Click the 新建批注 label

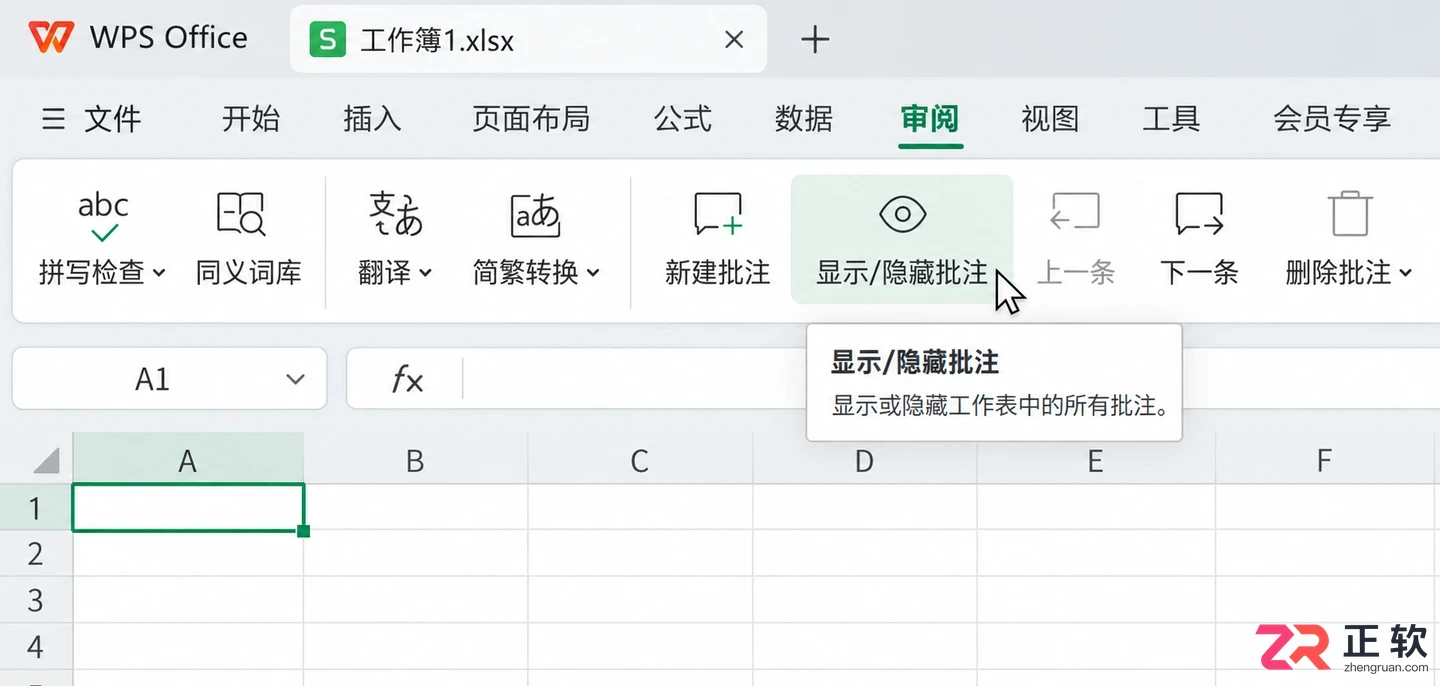coord(718,272)
